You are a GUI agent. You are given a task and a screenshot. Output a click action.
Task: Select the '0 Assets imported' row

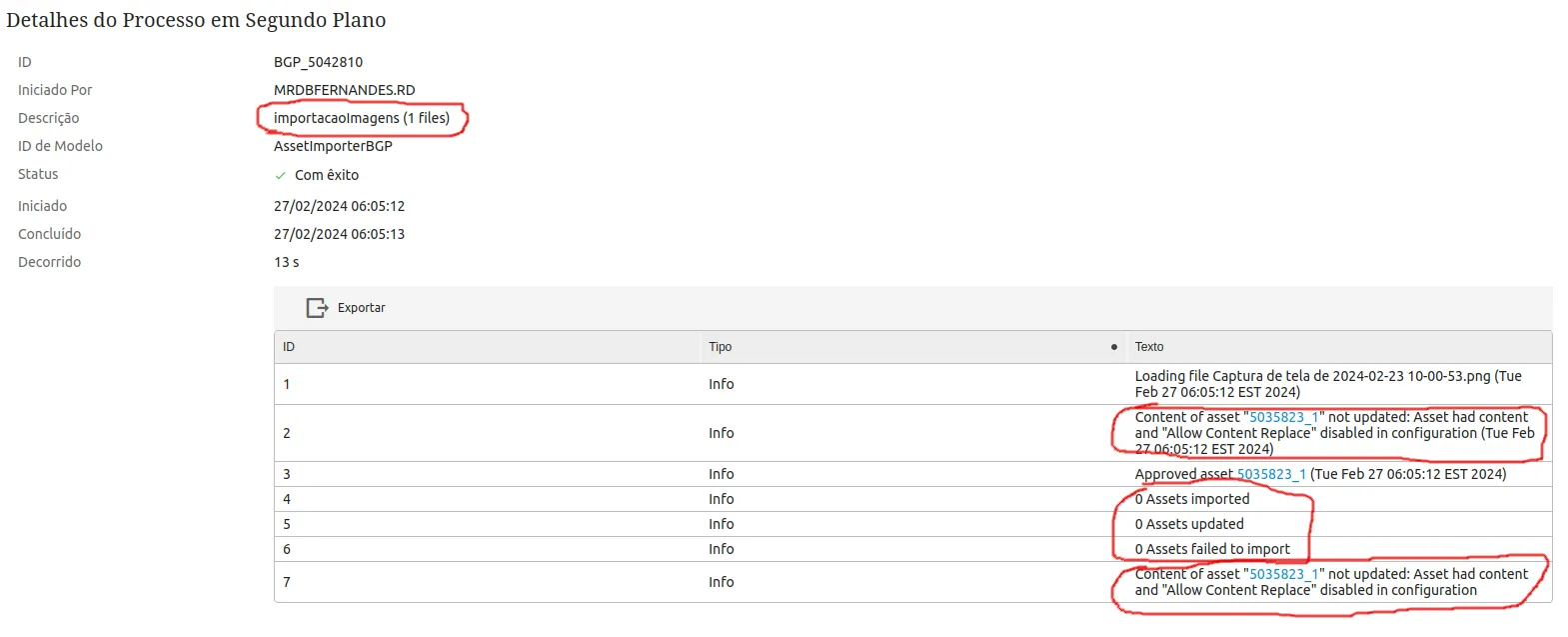(x=912, y=499)
